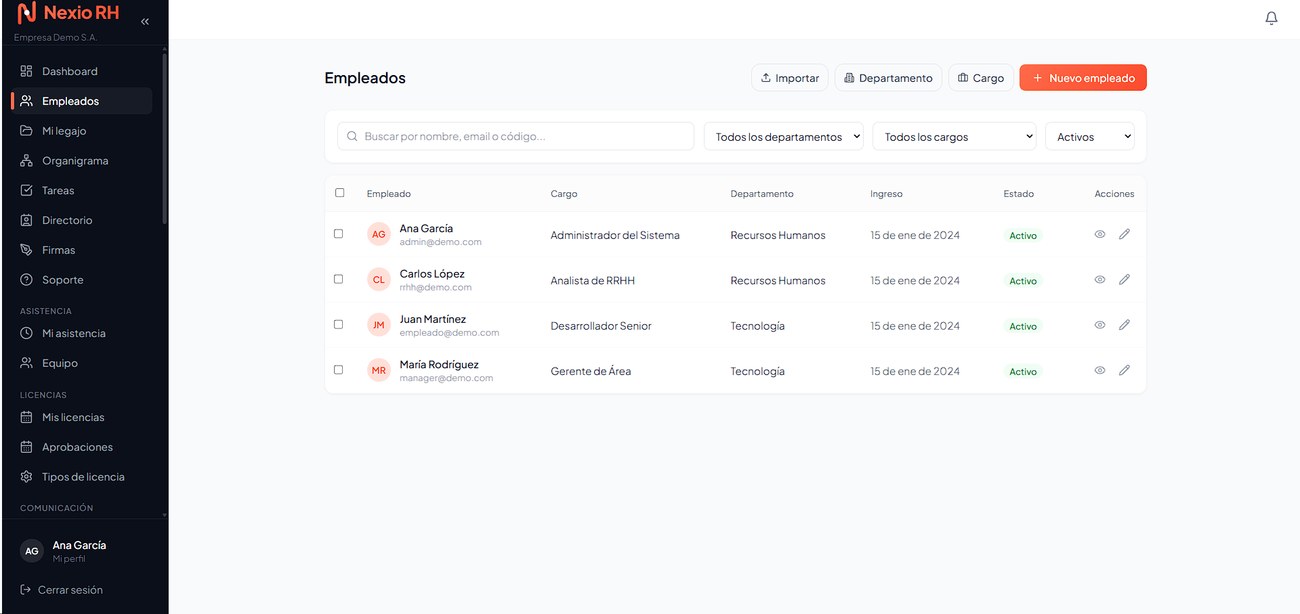Viewport: 1300px width, 614px height.
Task: Click the Mis licencias calendar icon
Action: [x=27, y=417]
